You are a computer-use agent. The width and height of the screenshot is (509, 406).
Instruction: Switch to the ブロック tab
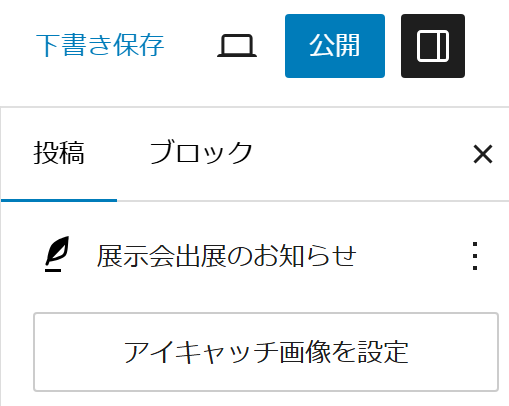[x=201, y=154]
